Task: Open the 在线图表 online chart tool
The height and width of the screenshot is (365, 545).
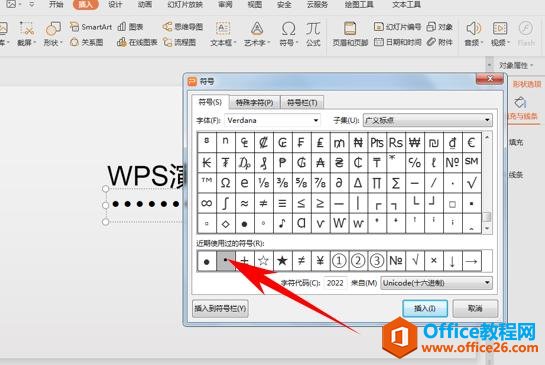Action: [137, 42]
